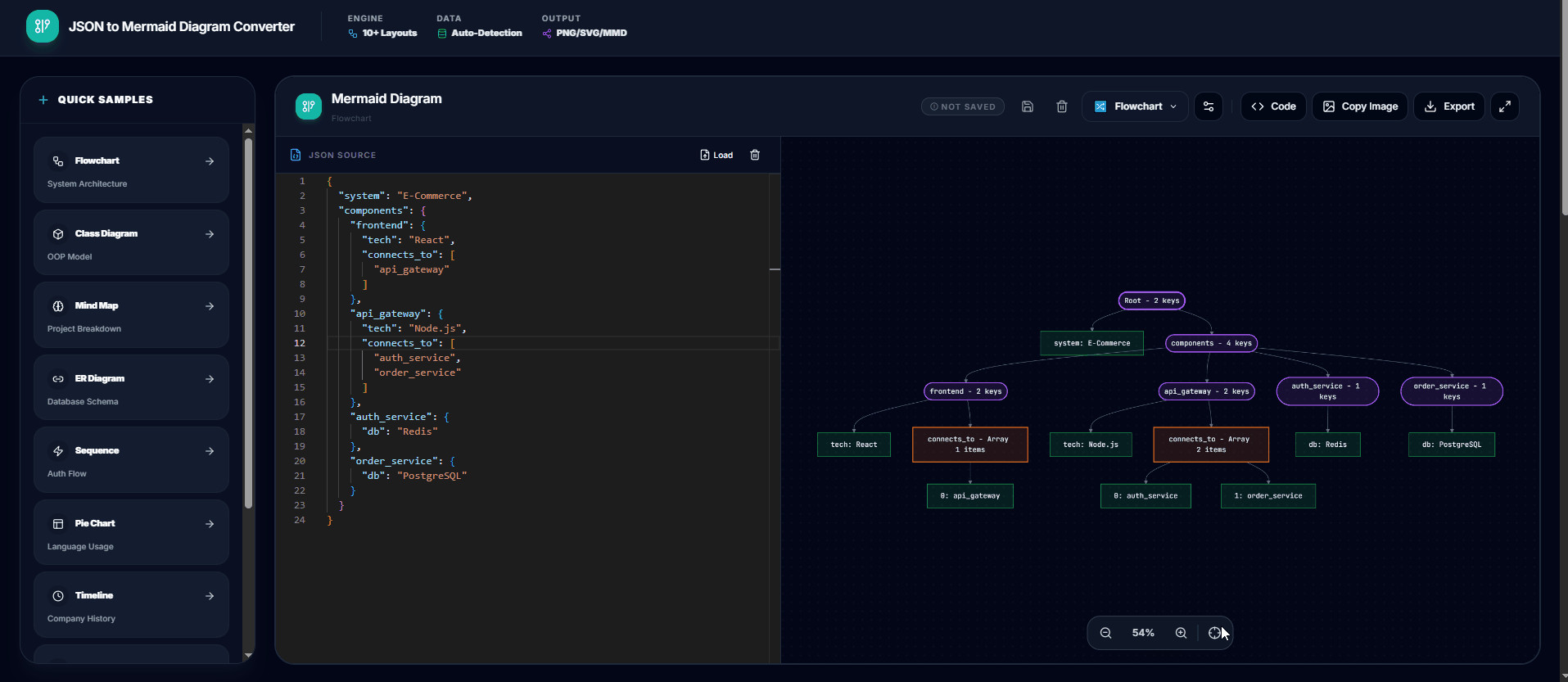
Task: Click the arrow on Mind Map card
Action: (210, 306)
